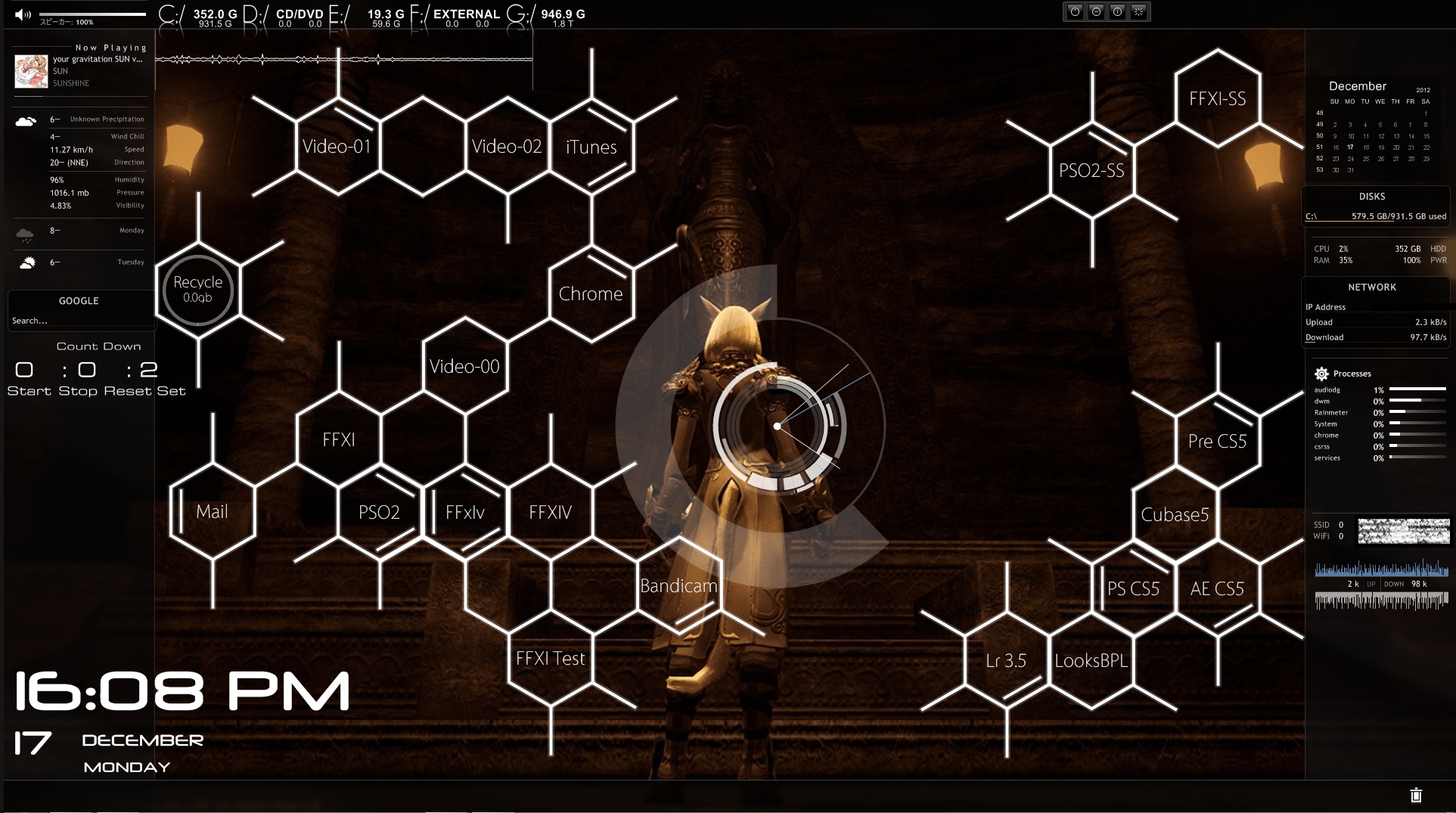Click Set on the Count Down timer
The height and width of the screenshot is (813, 1456).
171,391
